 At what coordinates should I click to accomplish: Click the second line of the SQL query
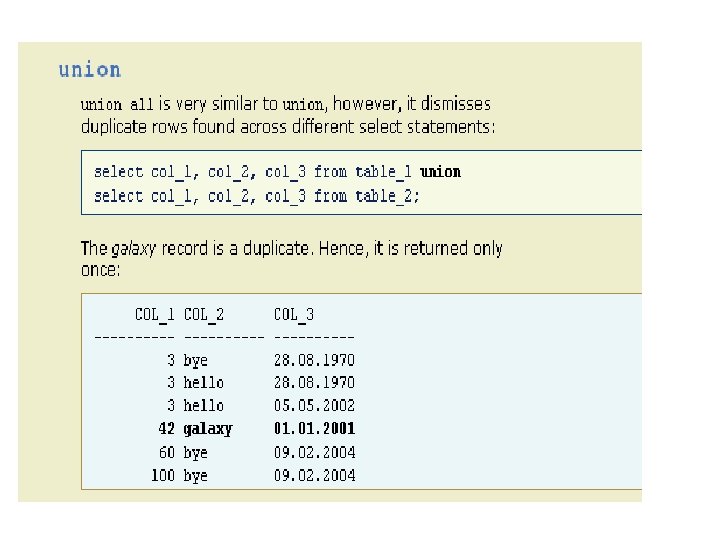pos(257,196)
